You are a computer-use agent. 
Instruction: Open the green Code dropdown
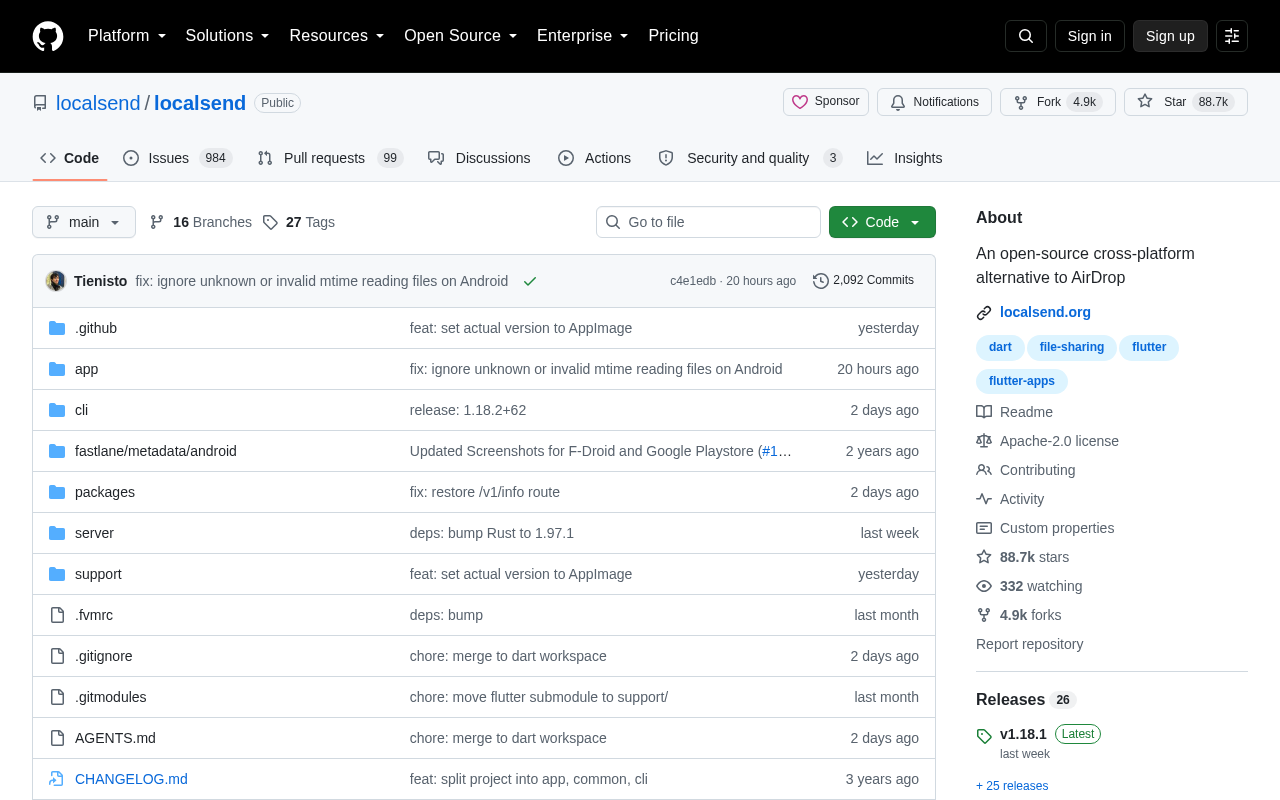[x=882, y=222]
